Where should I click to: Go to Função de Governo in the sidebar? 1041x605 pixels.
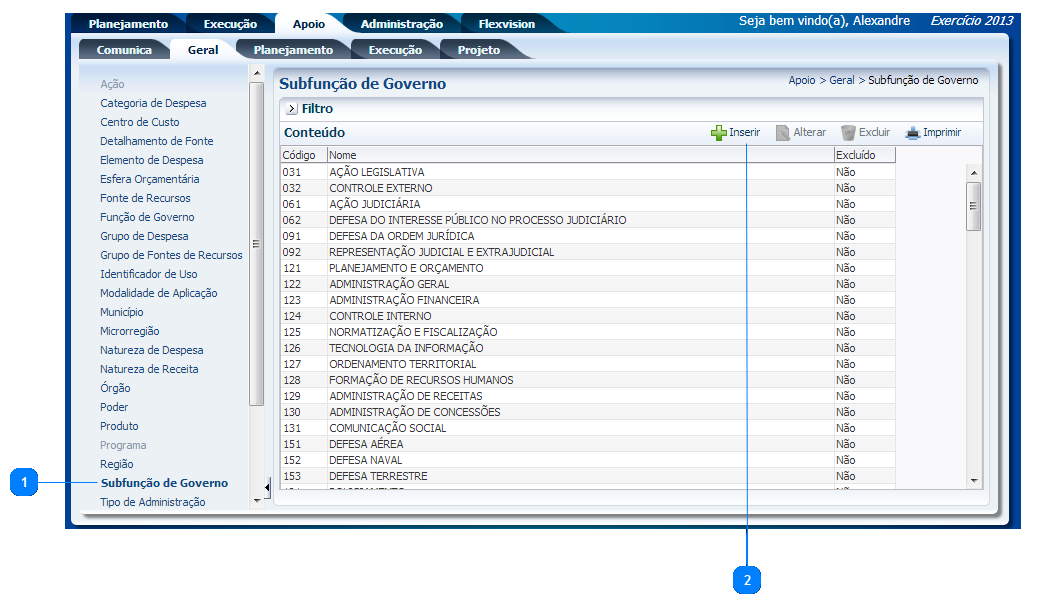point(147,217)
